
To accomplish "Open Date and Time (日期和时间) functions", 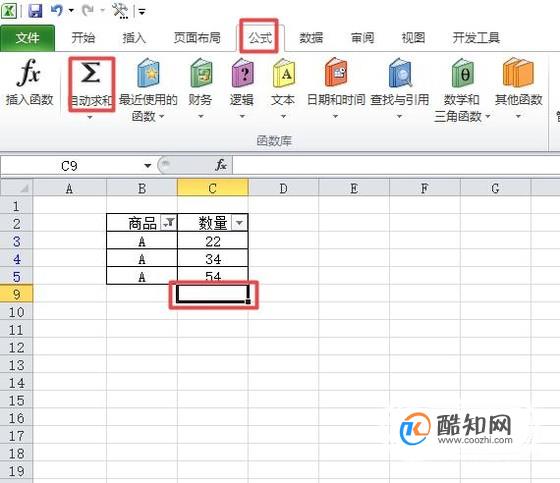I will click(336, 73).
